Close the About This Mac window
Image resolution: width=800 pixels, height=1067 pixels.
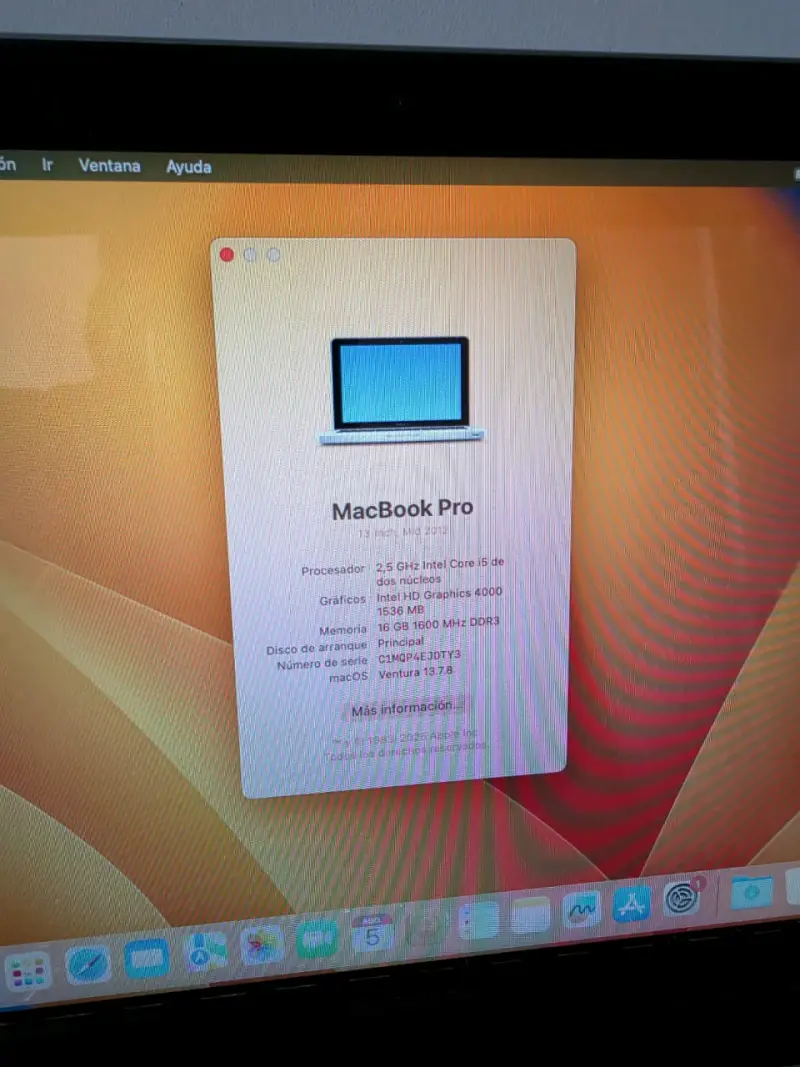227,255
